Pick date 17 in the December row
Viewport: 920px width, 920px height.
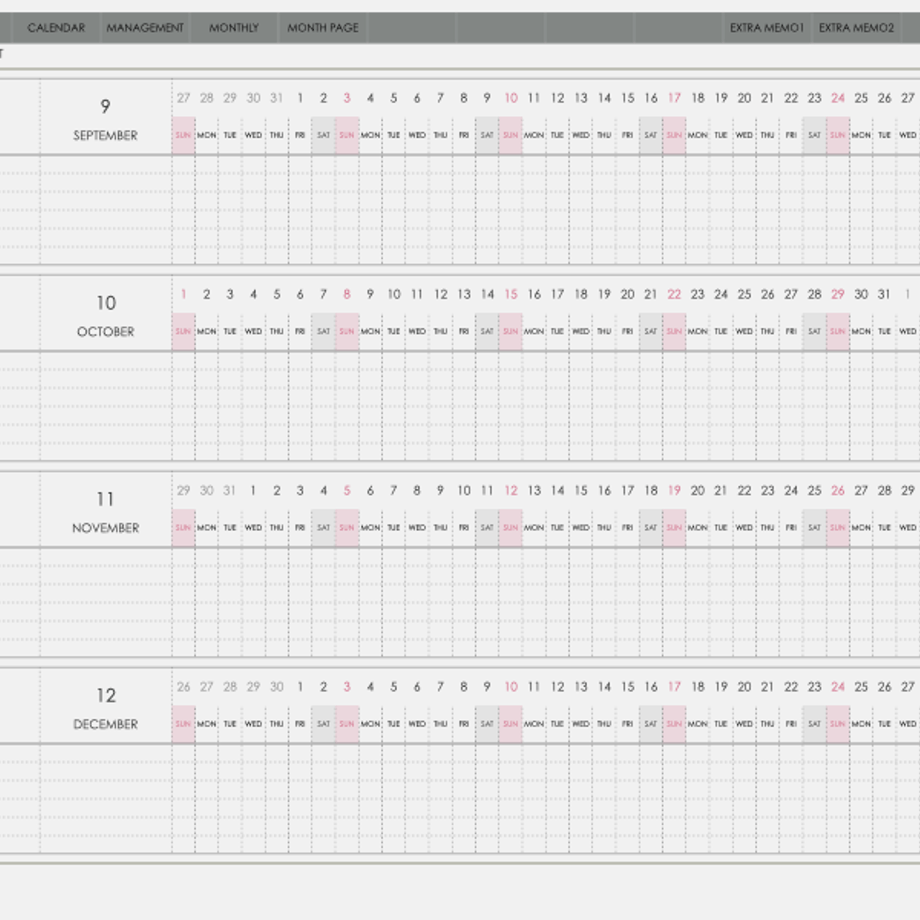674,686
